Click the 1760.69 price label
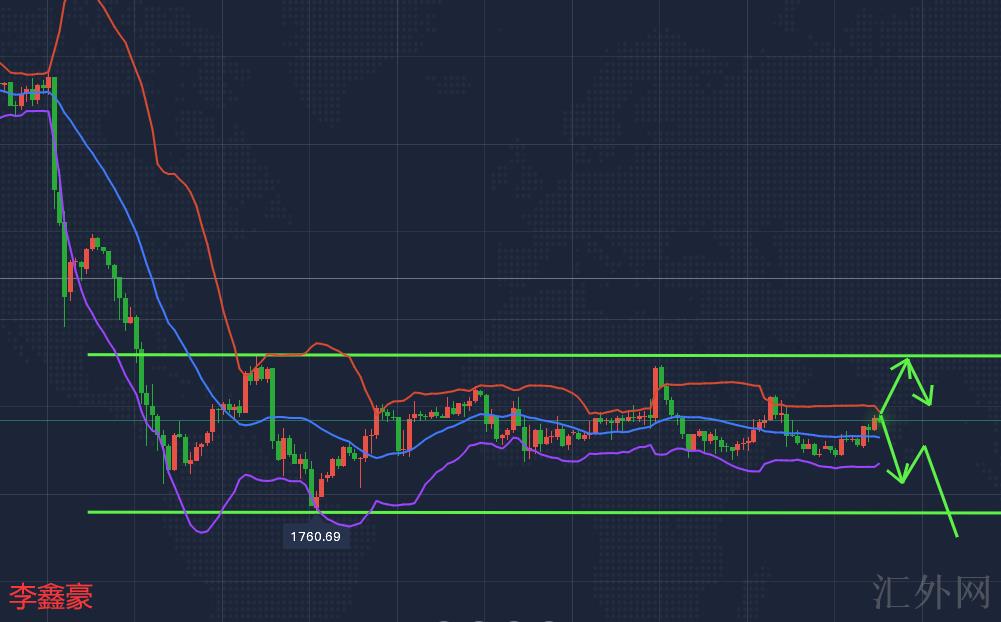This screenshot has width=1001, height=622. [x=315, y=537]
